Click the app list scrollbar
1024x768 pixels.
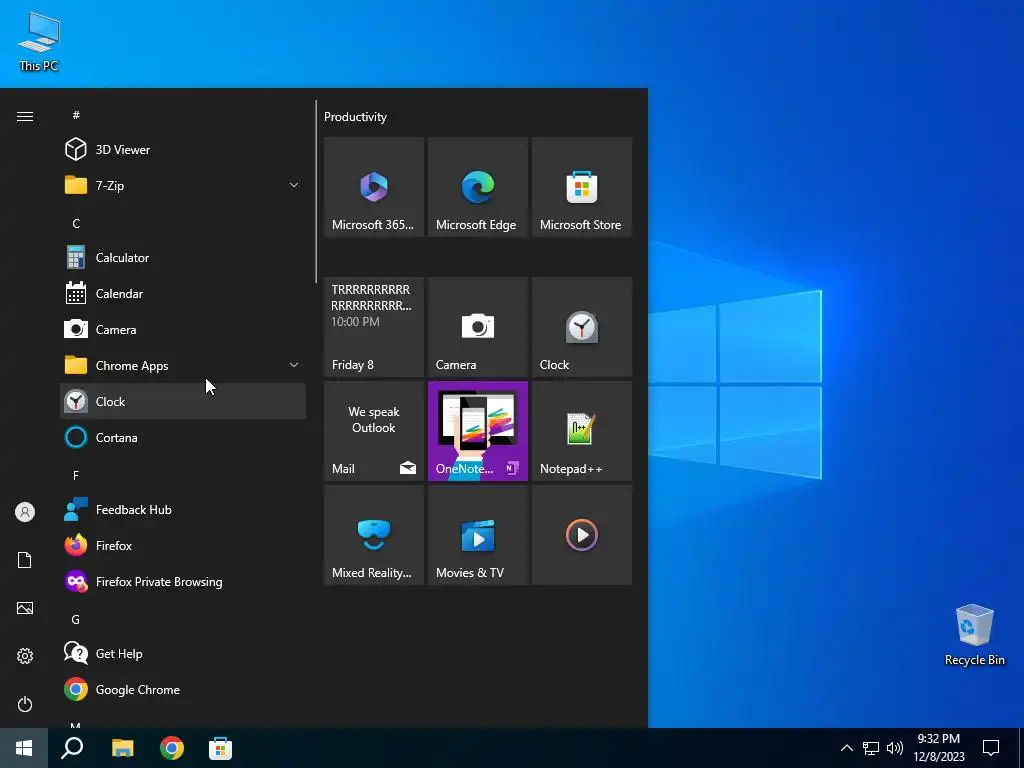click(x=316, y=191)
